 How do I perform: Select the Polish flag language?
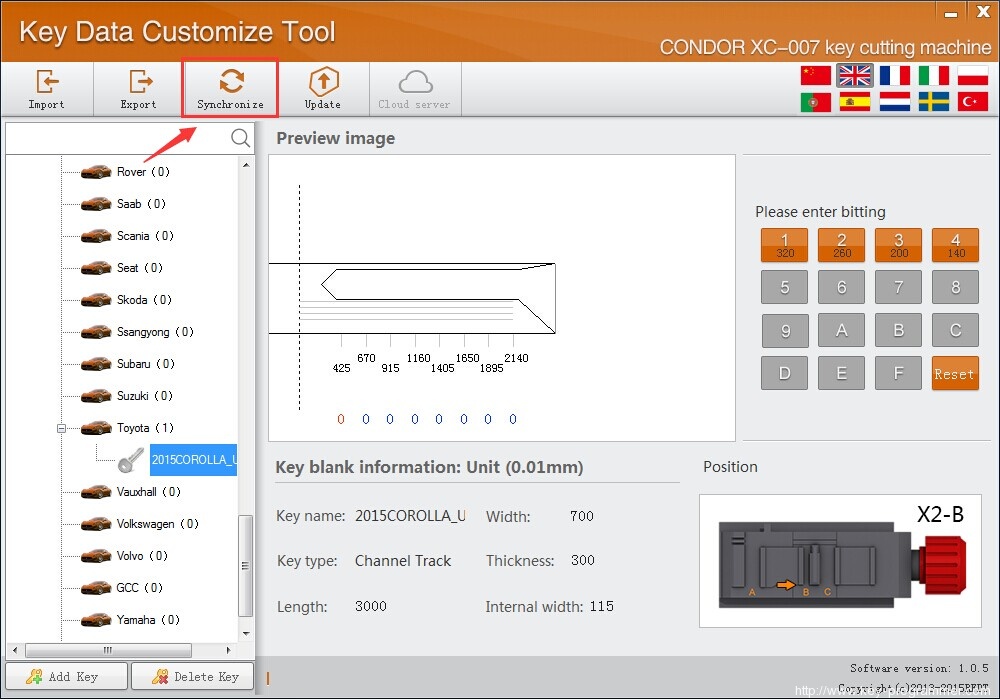tap(973, 75)
